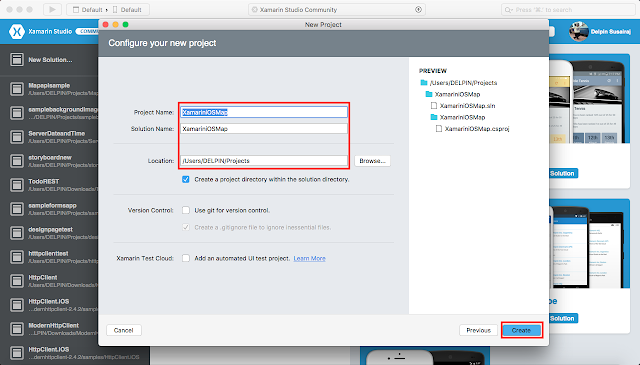Screen dimensions: 640x365
Task: Enable use git for version control
Action: 186,210
